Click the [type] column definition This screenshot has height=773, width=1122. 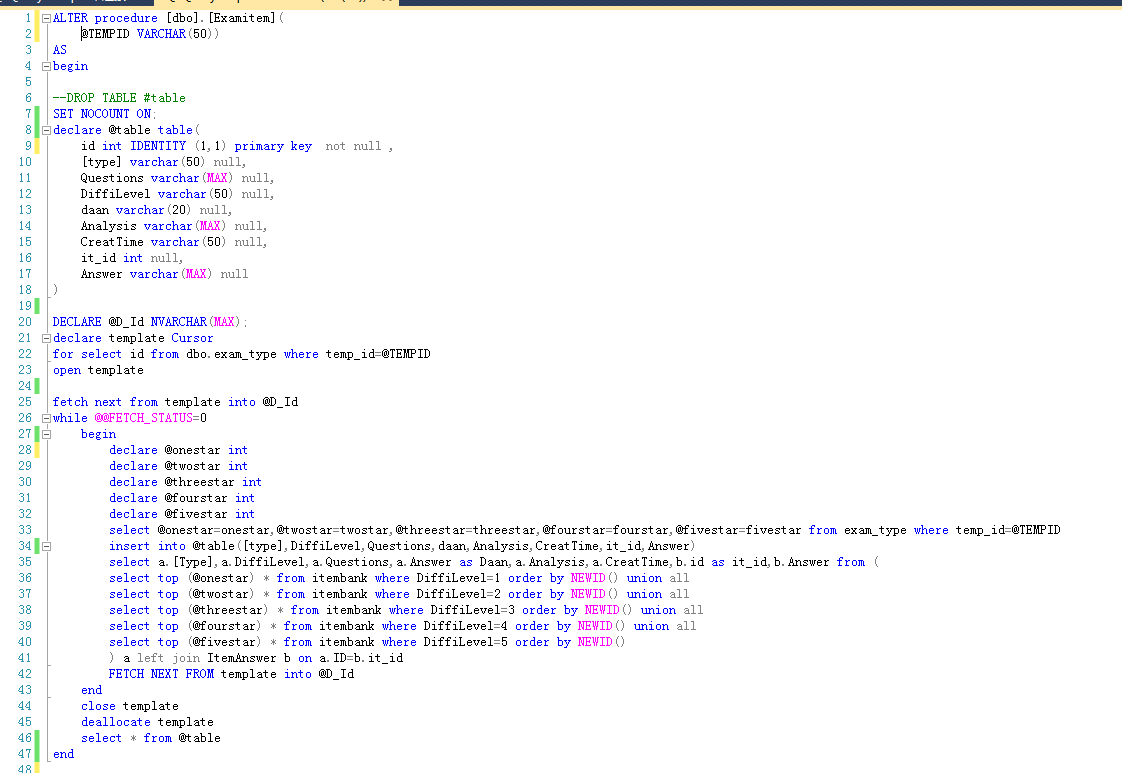click(163, 162)
